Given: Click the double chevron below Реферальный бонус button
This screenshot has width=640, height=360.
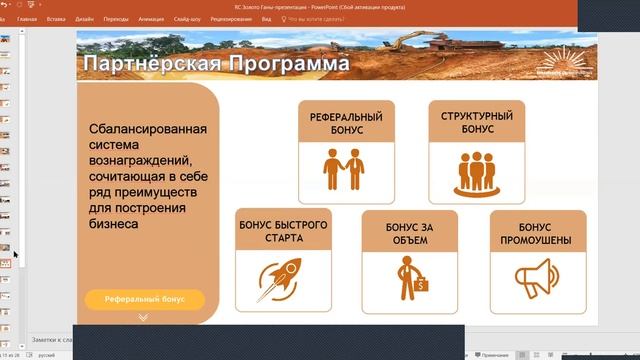Looking at the screenshot, I should coord(143,317).
